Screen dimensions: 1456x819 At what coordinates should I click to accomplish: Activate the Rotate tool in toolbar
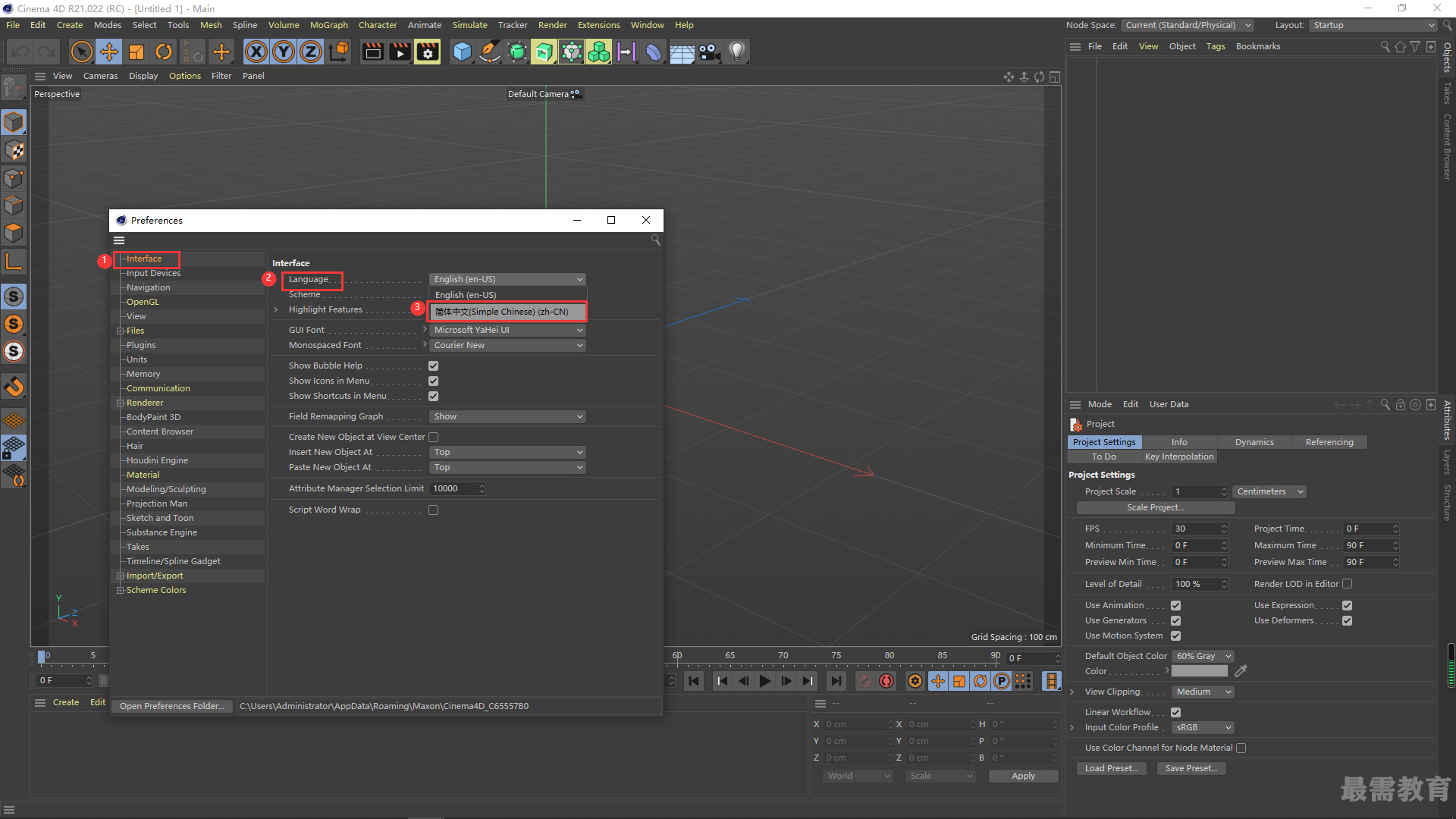[x=164, y=52]
